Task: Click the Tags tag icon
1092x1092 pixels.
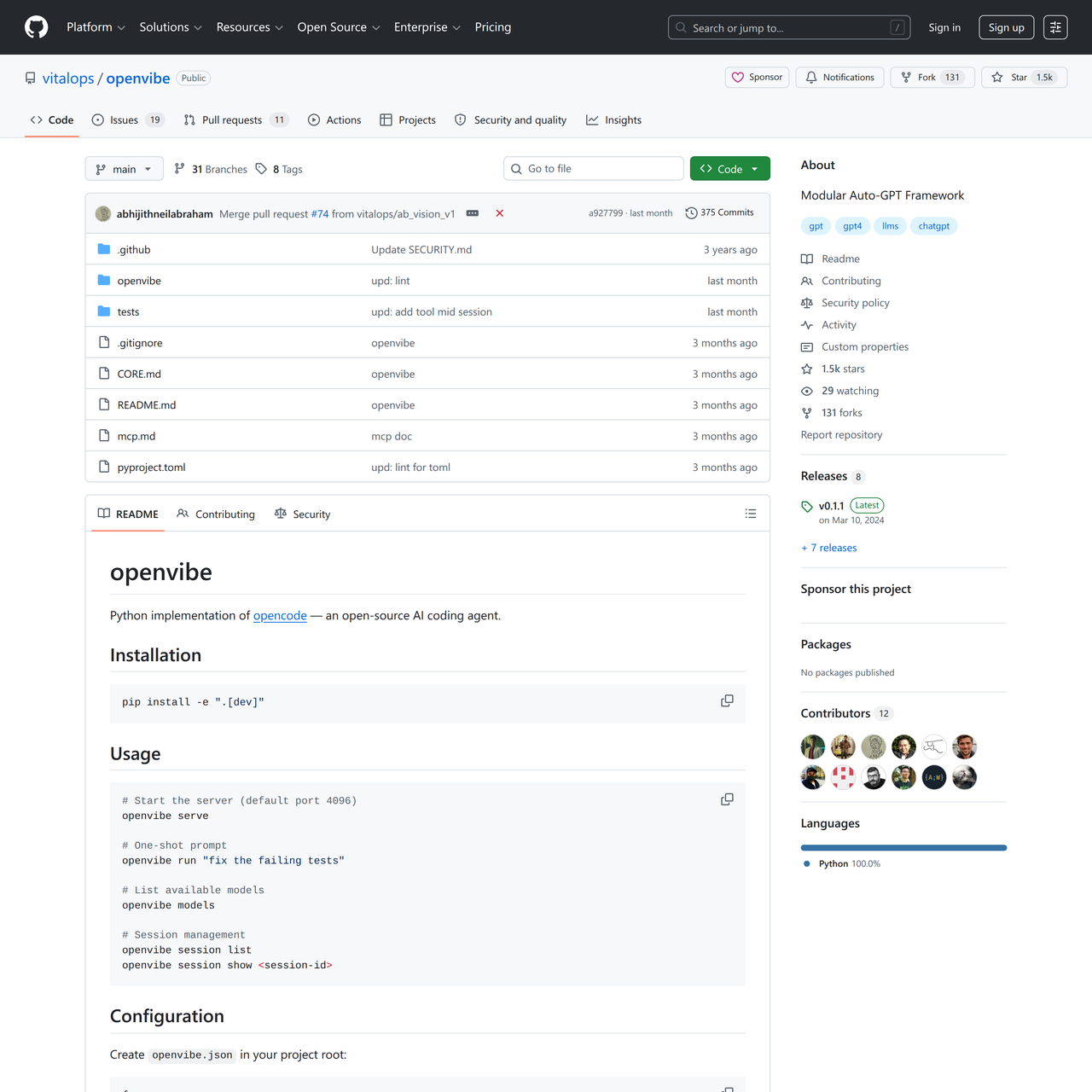Action: [x=261, y=169]
